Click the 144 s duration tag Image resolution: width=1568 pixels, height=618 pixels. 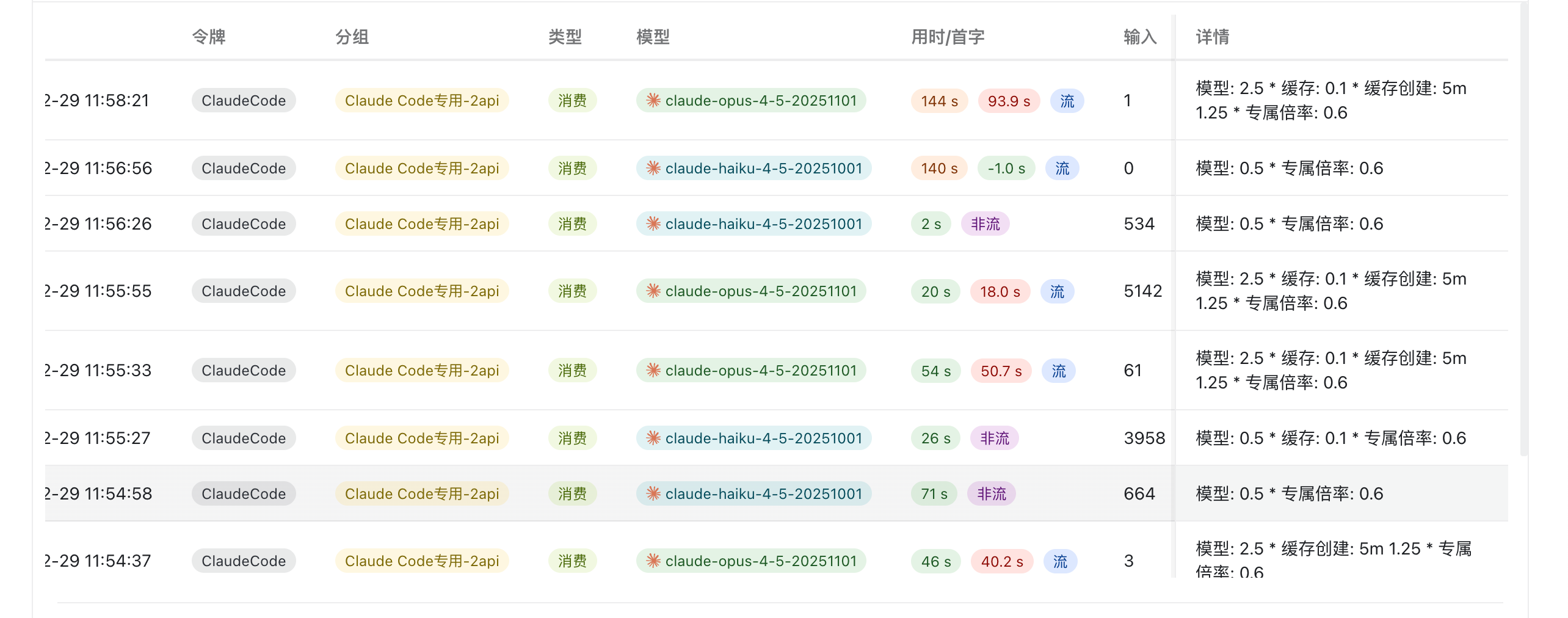pyautogui.click(x=939, y=101)
